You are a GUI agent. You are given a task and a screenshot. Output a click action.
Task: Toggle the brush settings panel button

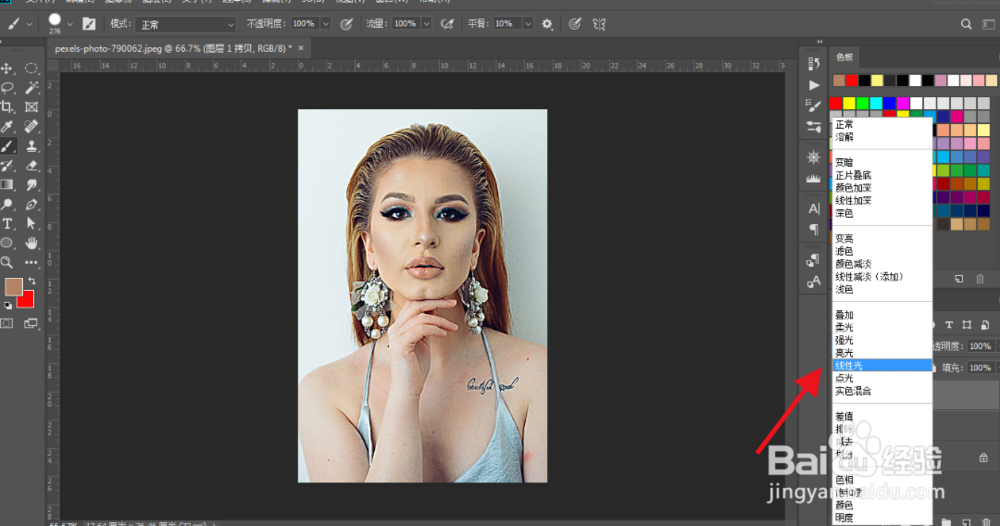point(89,24)
